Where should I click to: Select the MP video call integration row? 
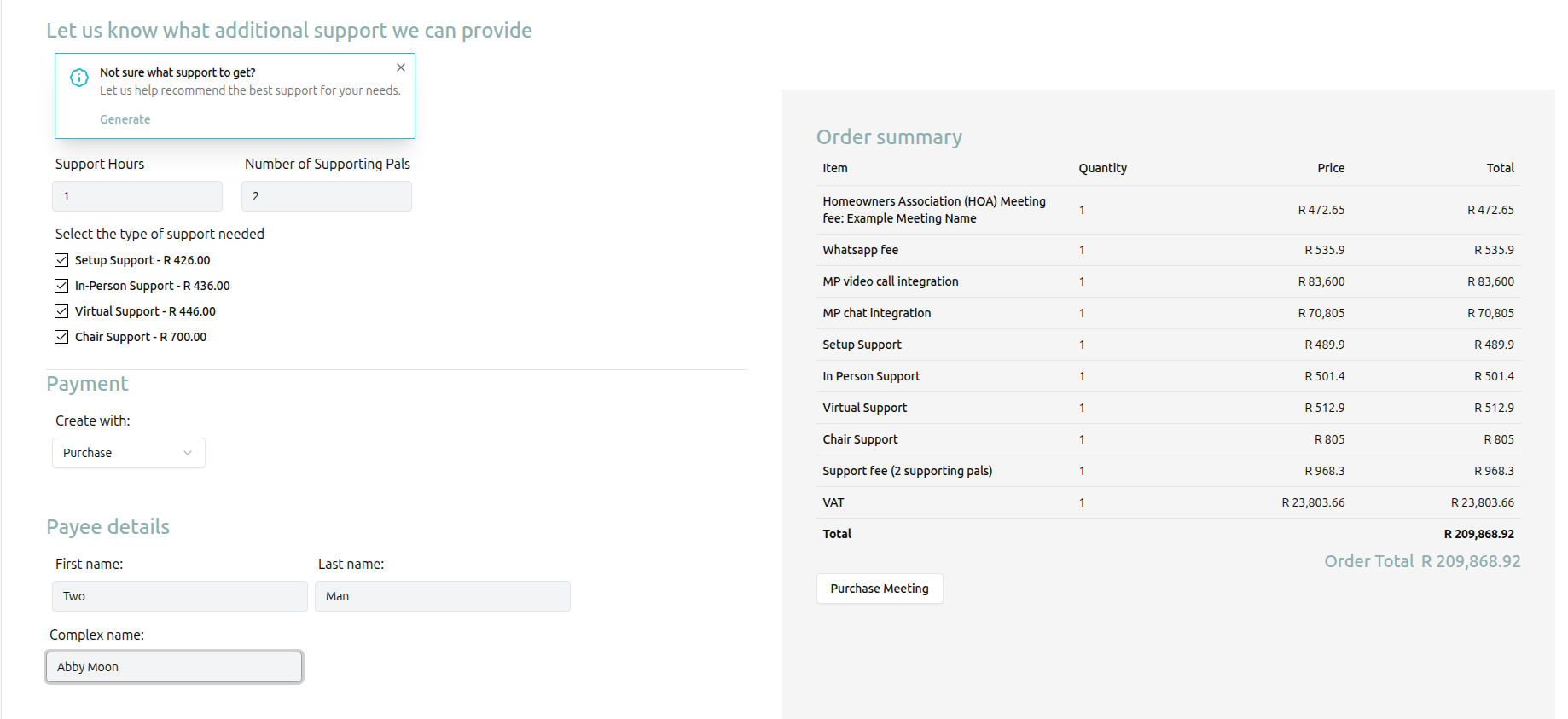pos(890,281)
